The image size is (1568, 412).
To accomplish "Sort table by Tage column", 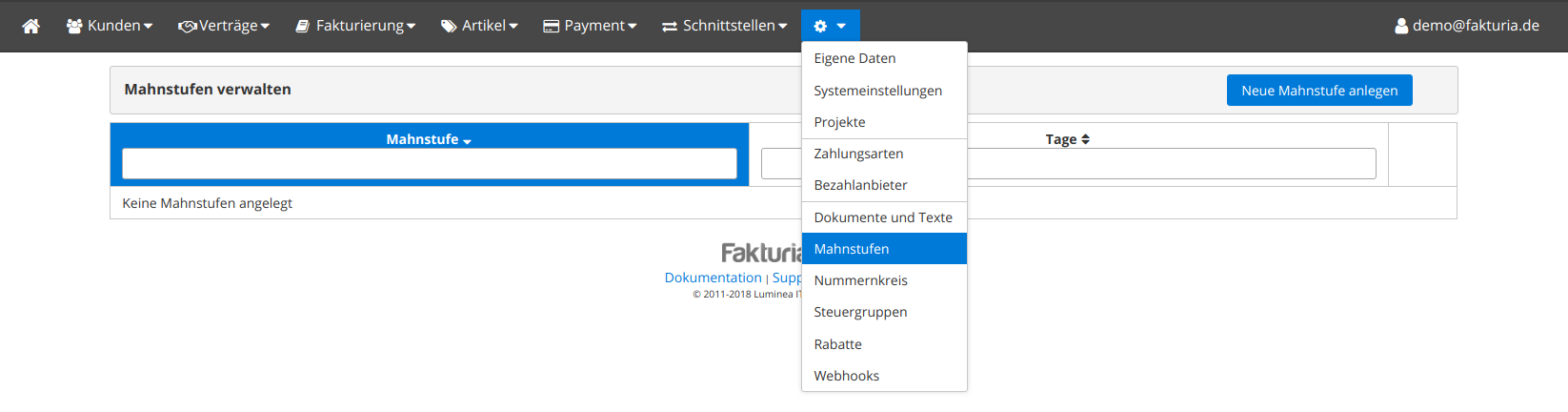I will [1067, 139].
